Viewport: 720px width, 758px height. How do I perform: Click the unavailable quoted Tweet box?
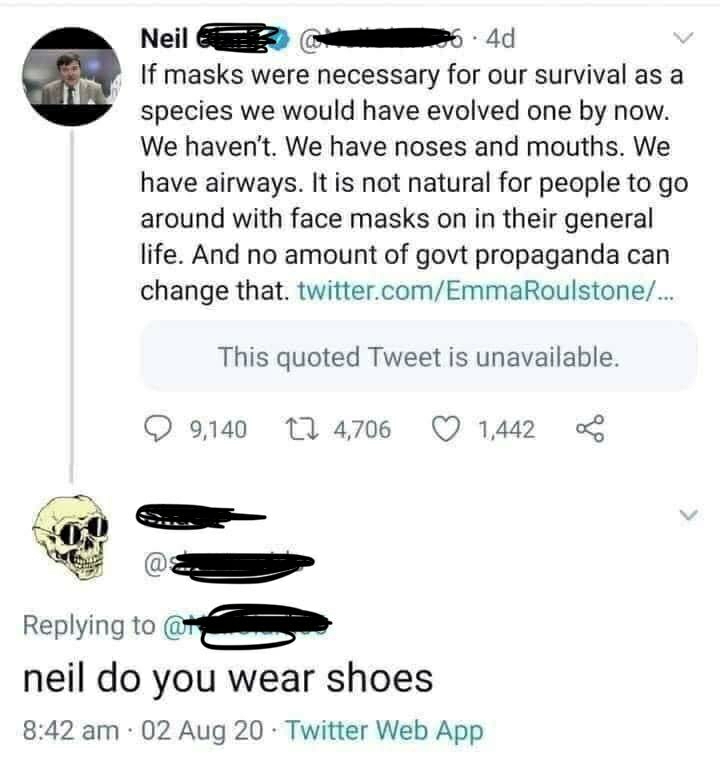pyautogui.click(x=418, y=356)
